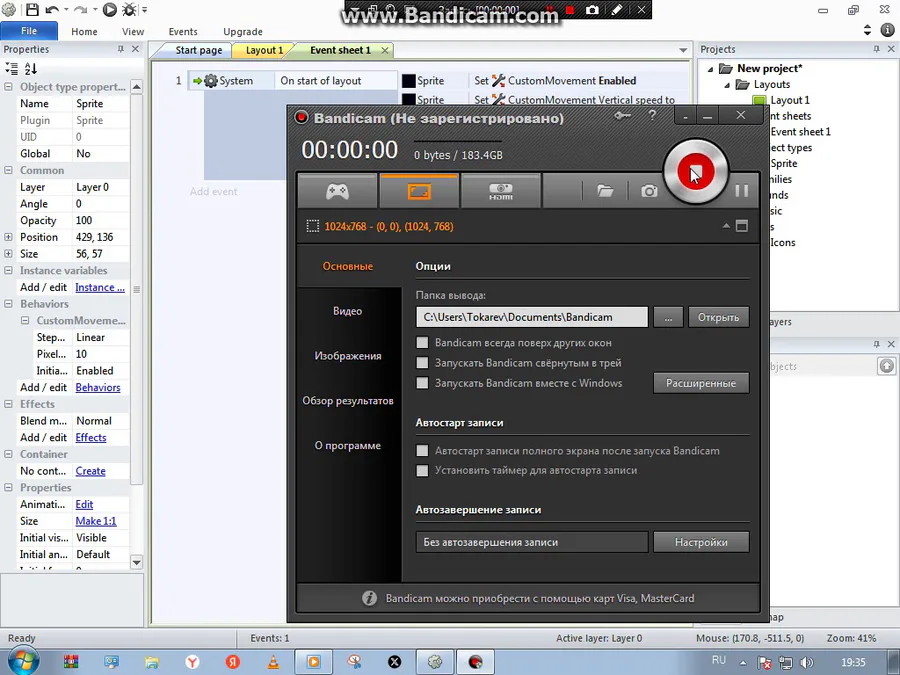Collapse Bandicam panel with up arrow
This screenshot has width=900, height=675.
(x=726, y=226)
